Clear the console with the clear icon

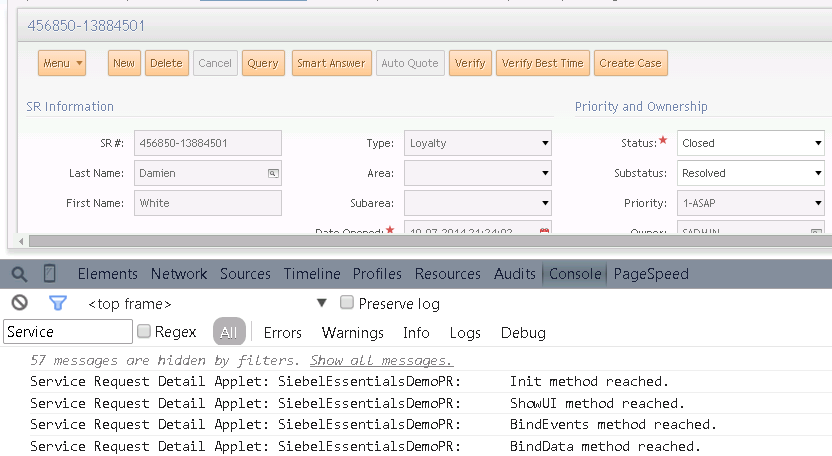(20, 303)
